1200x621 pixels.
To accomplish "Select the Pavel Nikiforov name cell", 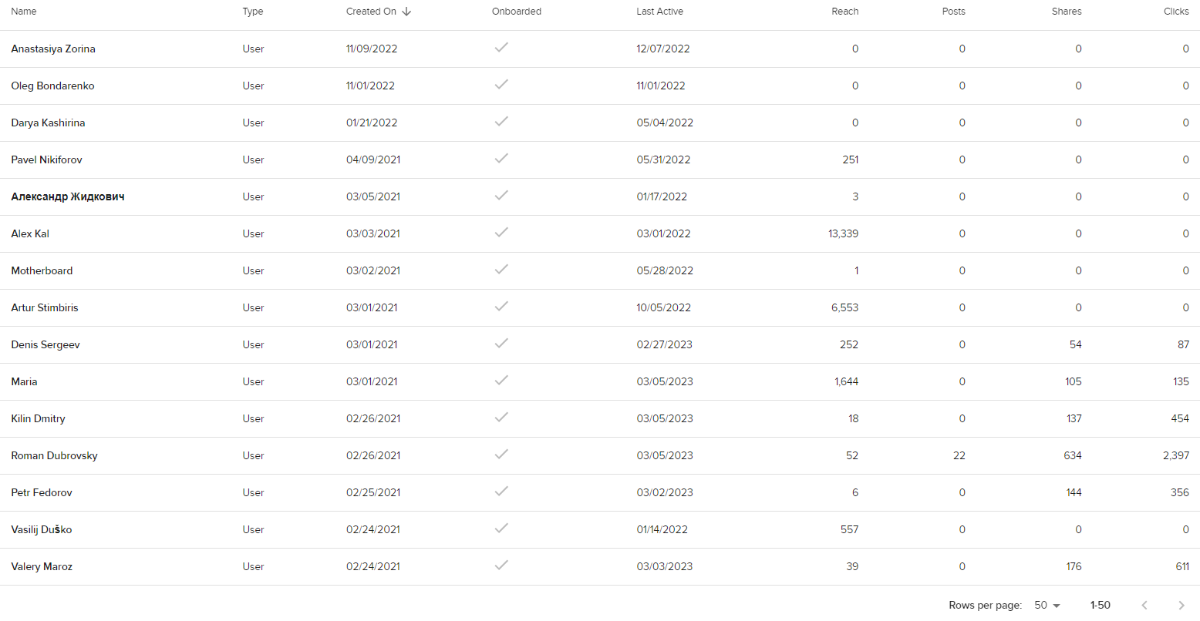I will coord(45,160).
